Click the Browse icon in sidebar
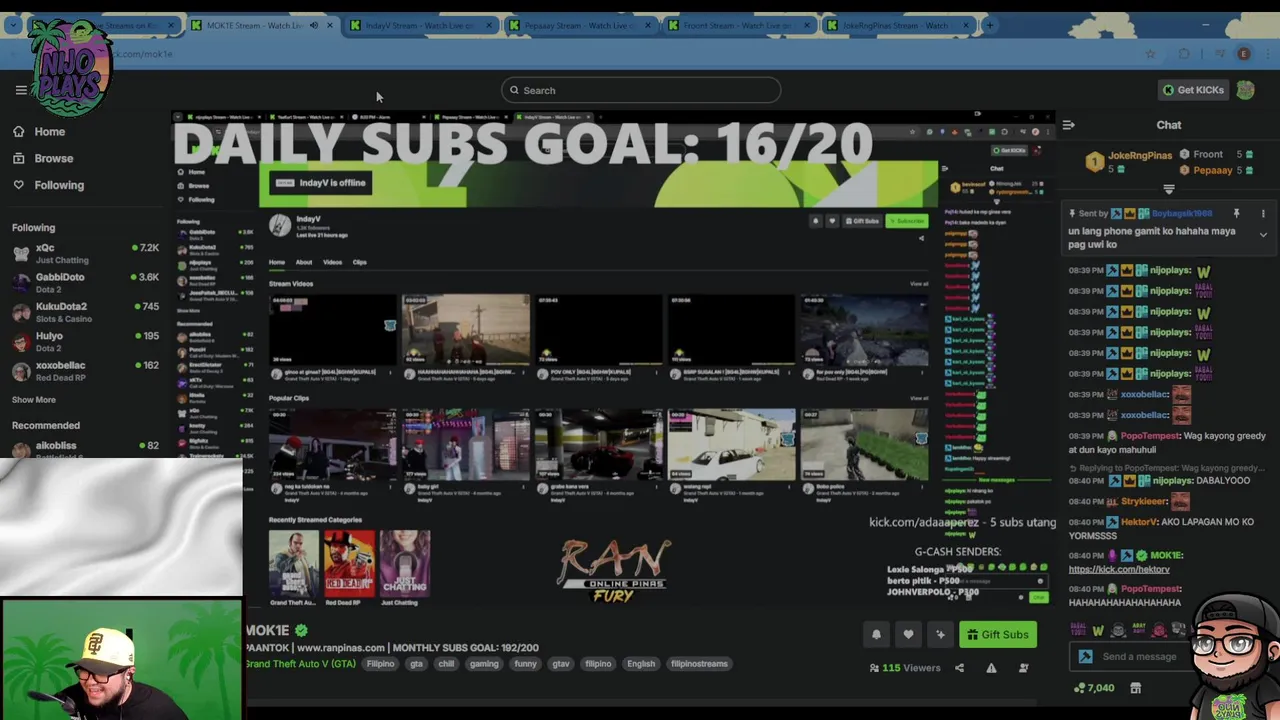Screen dimensions: 1280x720 point(19,158)
